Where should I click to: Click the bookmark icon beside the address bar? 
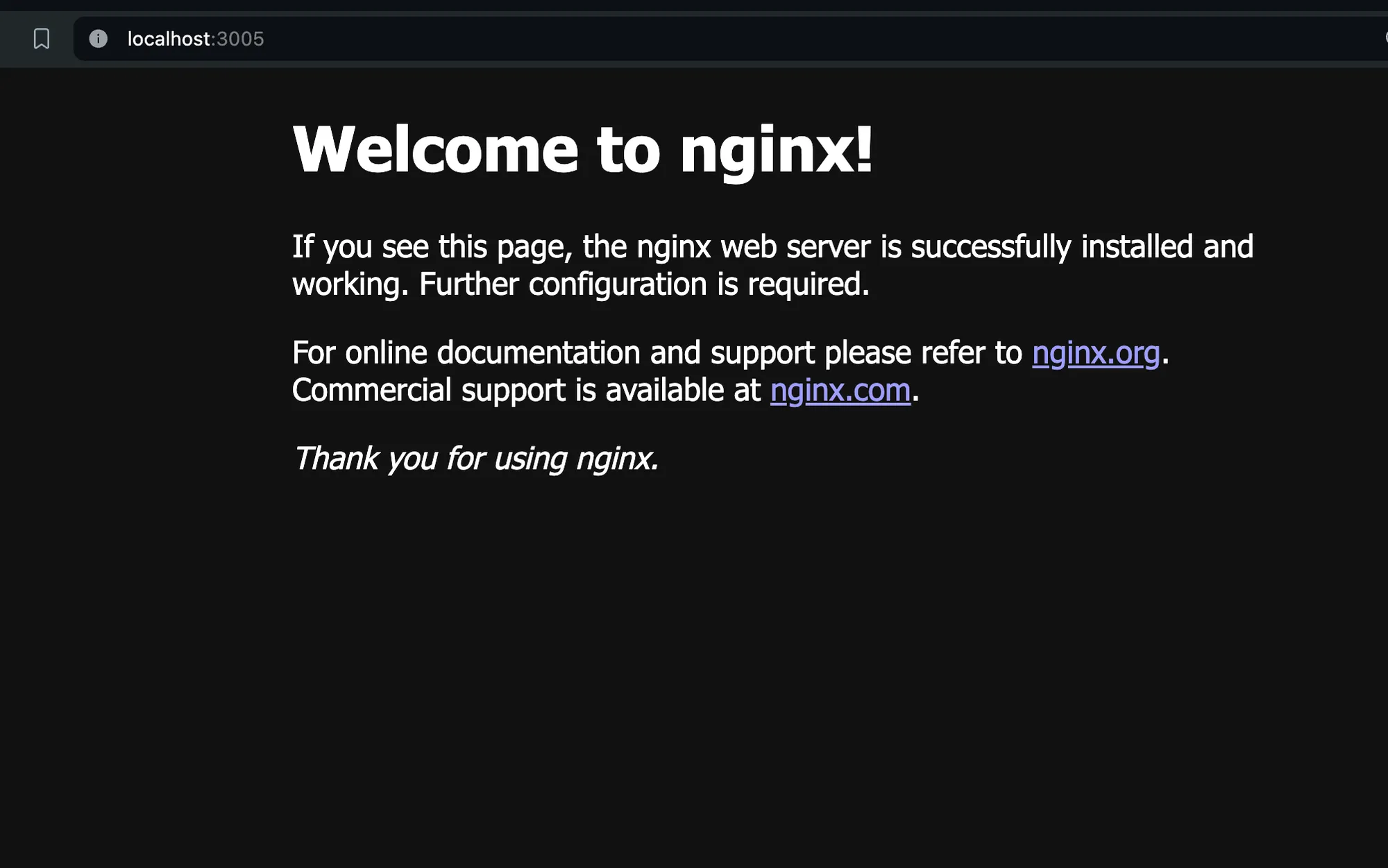[42, 39]
